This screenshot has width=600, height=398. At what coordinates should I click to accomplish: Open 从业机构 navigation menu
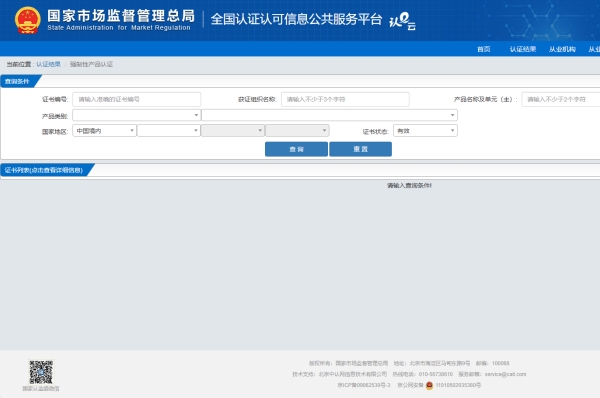click(562, 49)
